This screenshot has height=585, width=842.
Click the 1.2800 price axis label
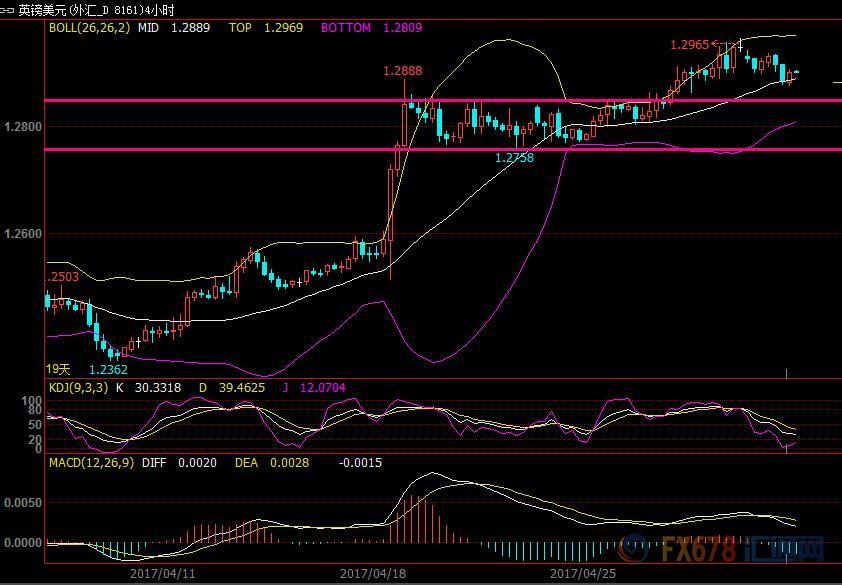(x=22, y=127)
